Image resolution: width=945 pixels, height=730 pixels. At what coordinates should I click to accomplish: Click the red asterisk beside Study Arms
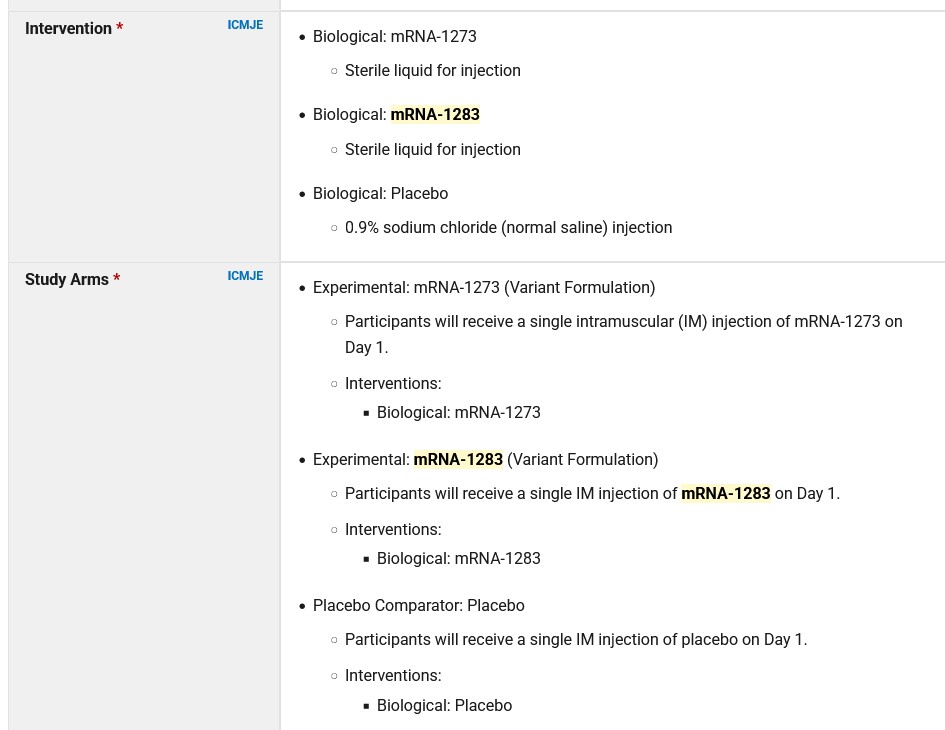[117, 280]
